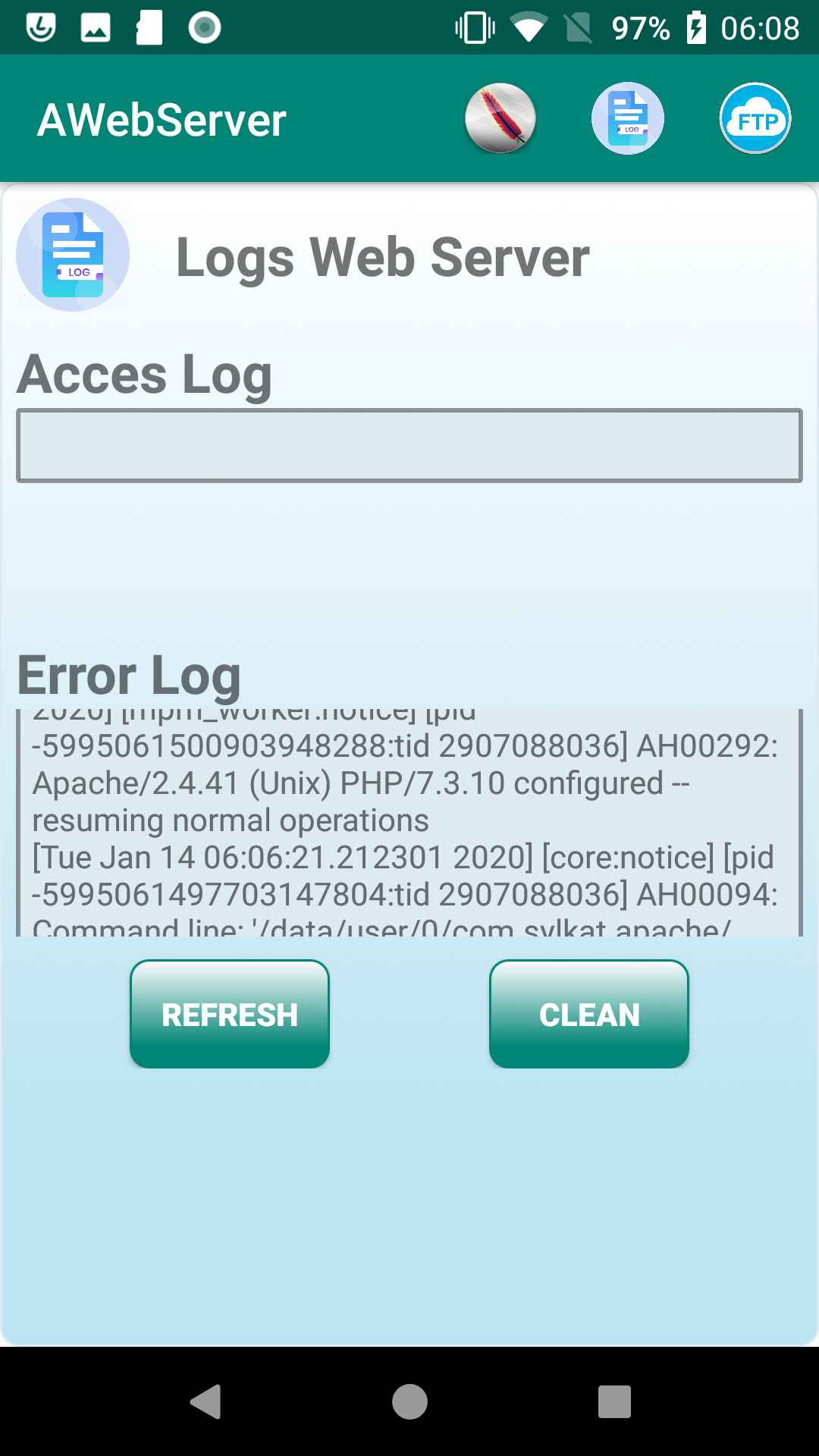Tap the picture notification icon in status bar

(96, 28)
